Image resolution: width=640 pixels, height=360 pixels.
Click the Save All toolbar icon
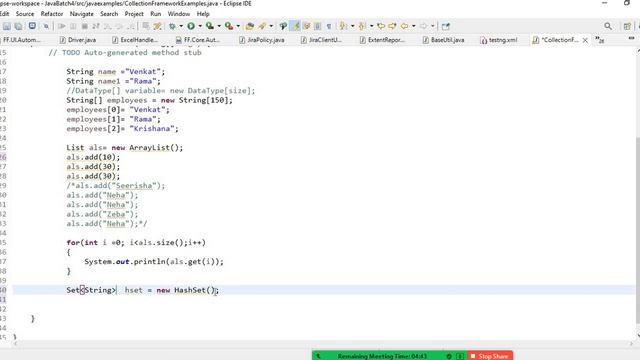18,26
